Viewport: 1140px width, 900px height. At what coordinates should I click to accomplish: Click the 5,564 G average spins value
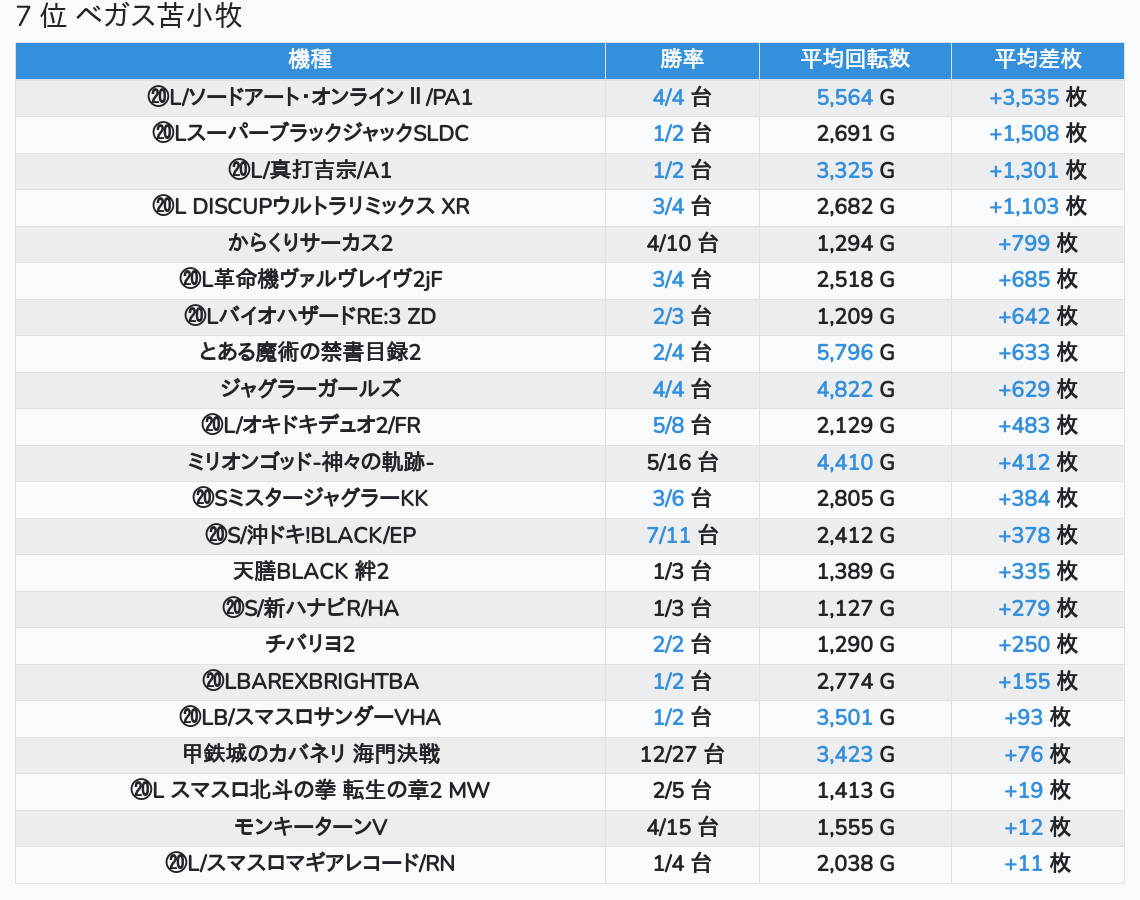[855, 97]
